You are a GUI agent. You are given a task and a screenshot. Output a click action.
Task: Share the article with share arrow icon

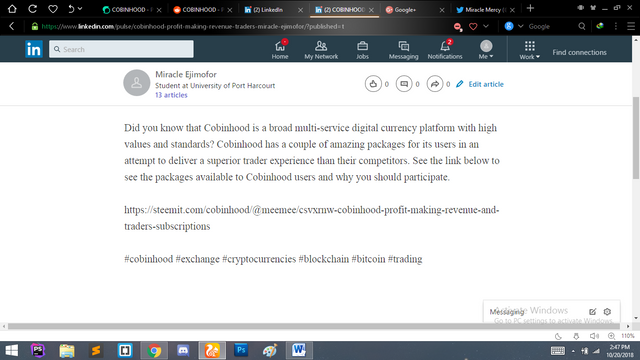(x=435, y=84)
